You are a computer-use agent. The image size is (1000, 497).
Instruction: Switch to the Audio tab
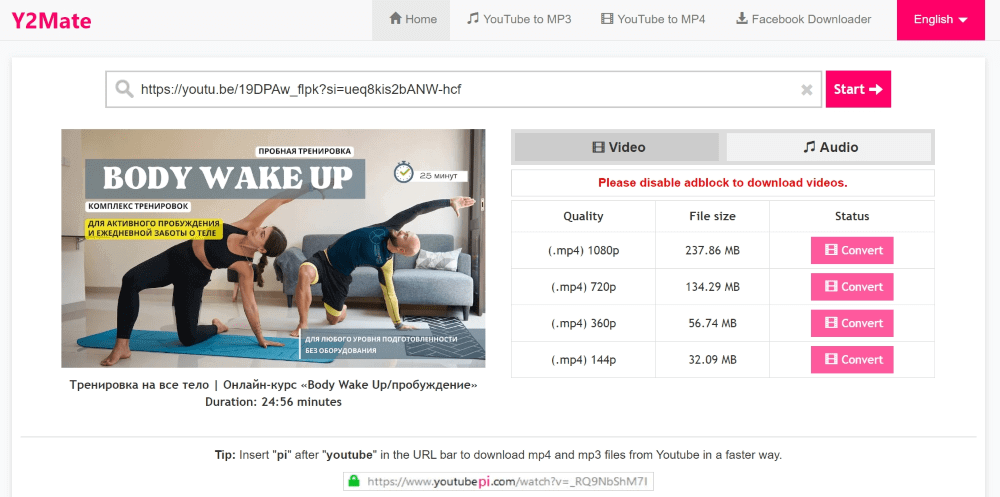pyautogui.click(x=829, y=147)
